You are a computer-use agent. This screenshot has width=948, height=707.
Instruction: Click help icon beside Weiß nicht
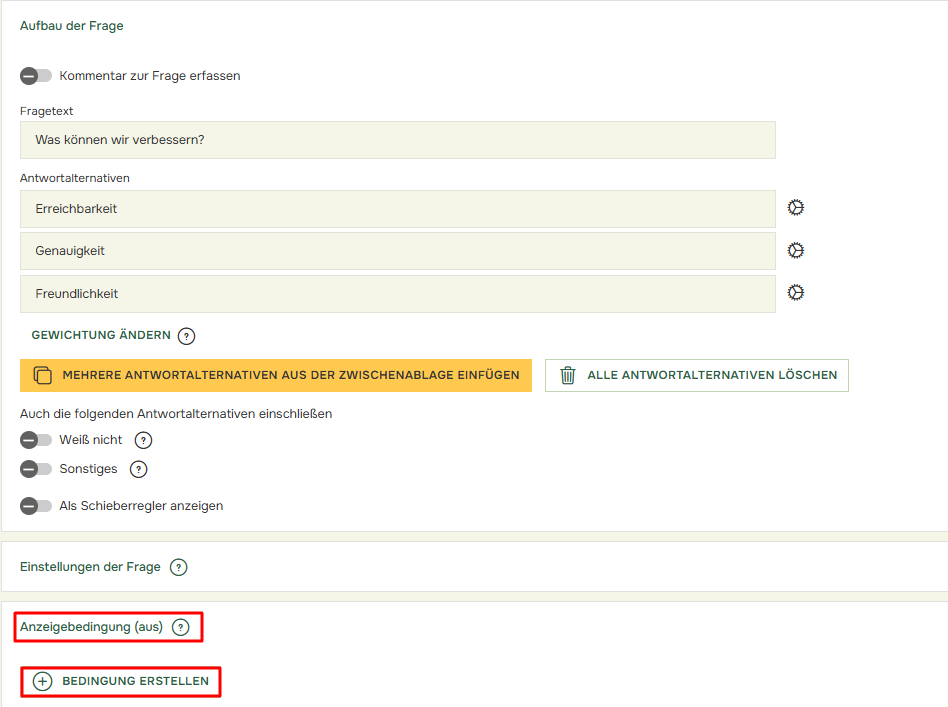pos(143,440)
